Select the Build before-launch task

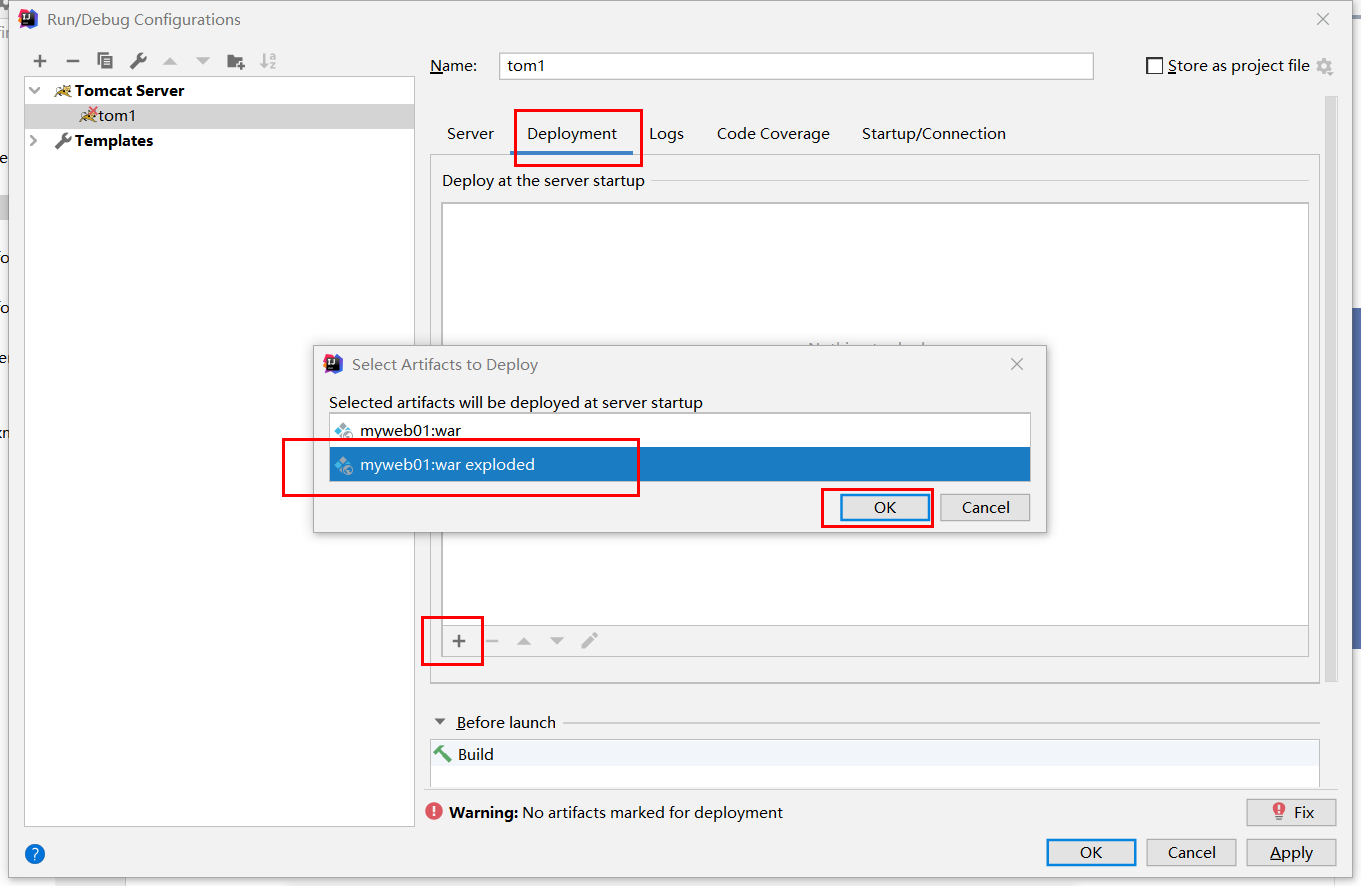pos(875,754)
